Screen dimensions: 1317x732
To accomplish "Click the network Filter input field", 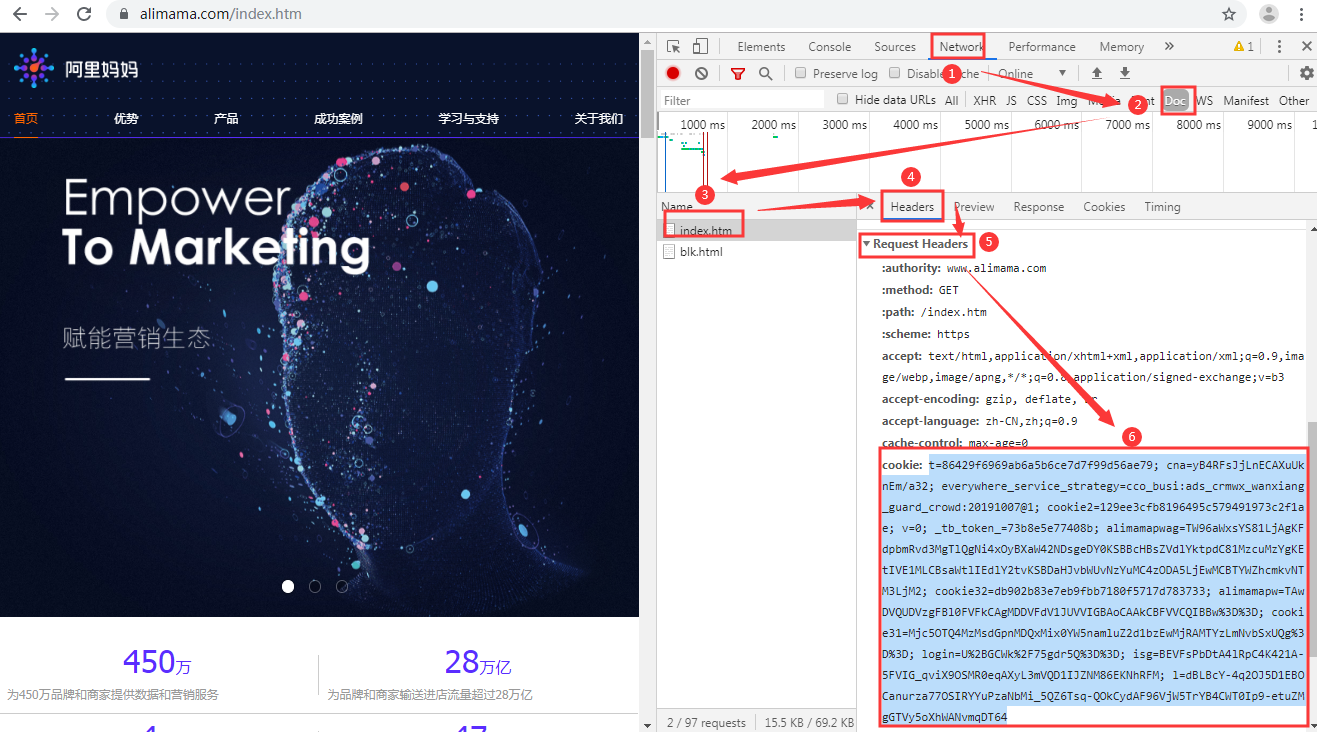I will click(x=742, y=100).
